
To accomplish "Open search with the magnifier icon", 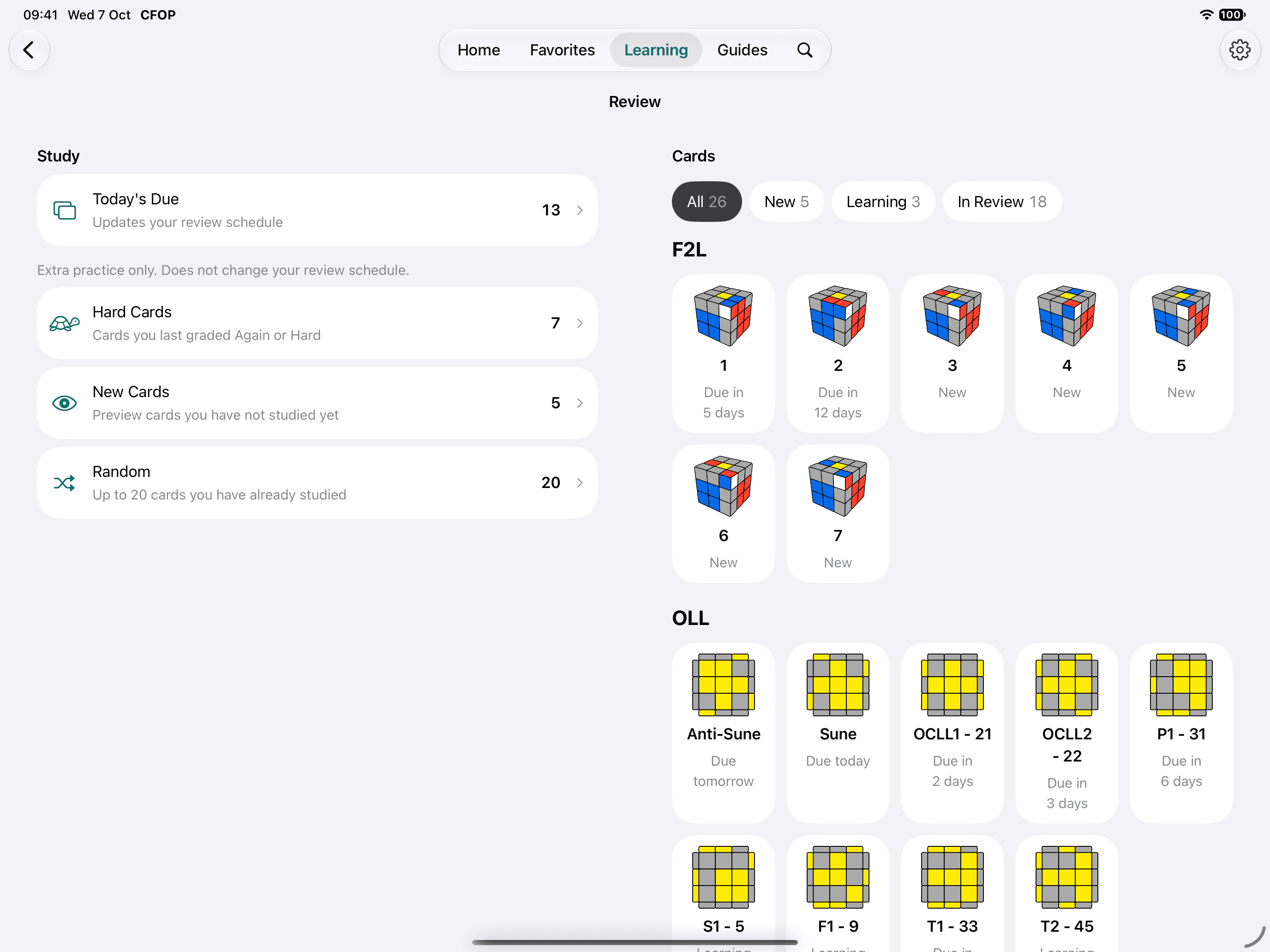I will click(805, 50).
